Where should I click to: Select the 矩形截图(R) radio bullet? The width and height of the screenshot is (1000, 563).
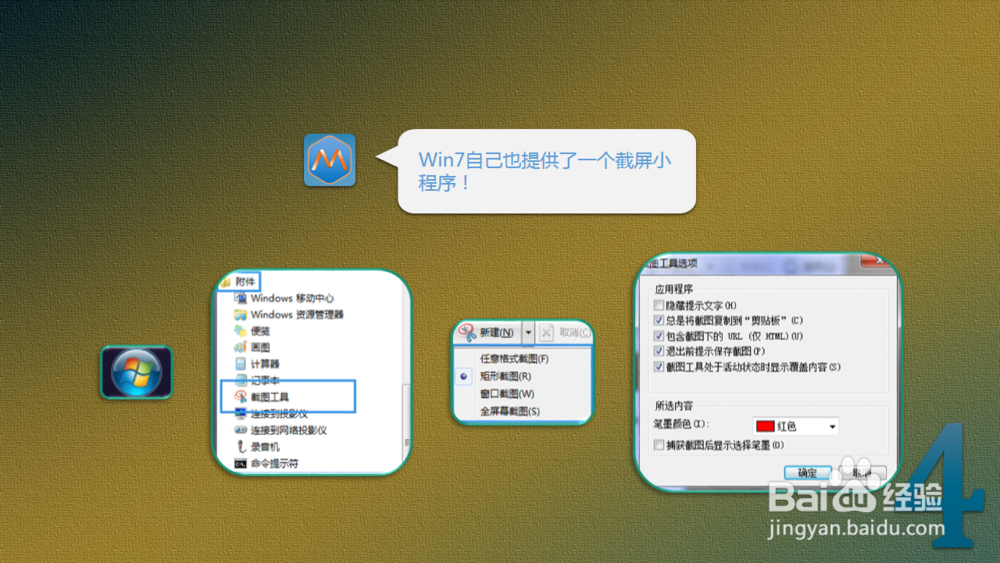click(x=464, y=376)
